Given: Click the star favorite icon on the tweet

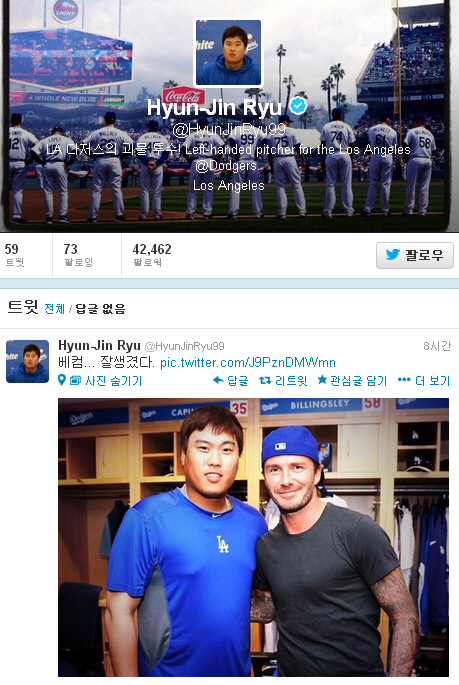Looking at the screenshot, I should (x=322, y=380).
